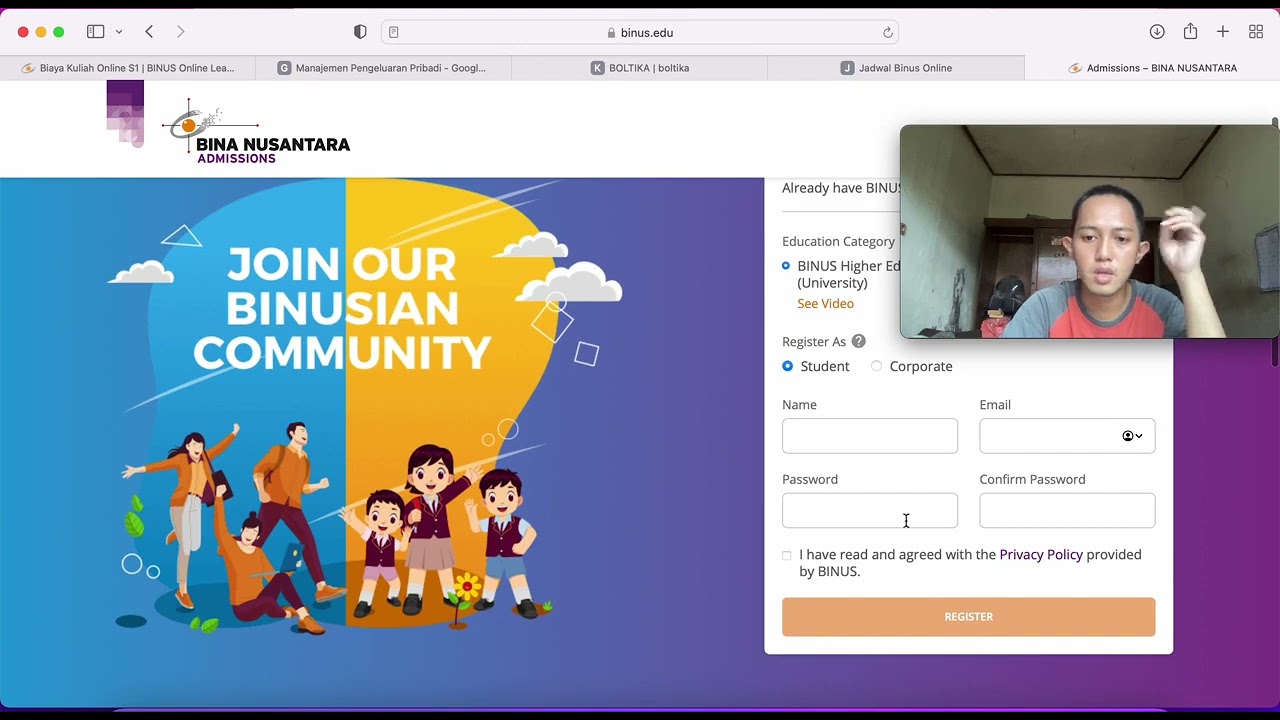Open the Share icon

(x=1190, y=32)
